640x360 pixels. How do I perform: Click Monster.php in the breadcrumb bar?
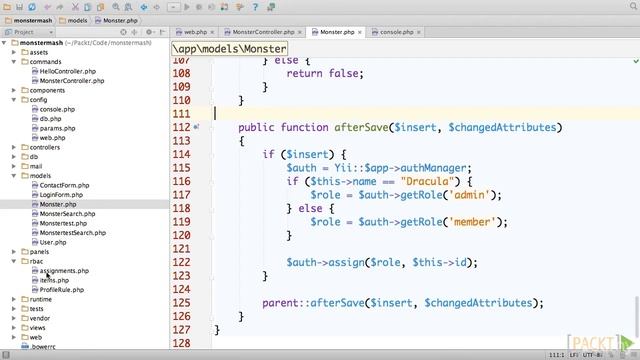(120, 20)
